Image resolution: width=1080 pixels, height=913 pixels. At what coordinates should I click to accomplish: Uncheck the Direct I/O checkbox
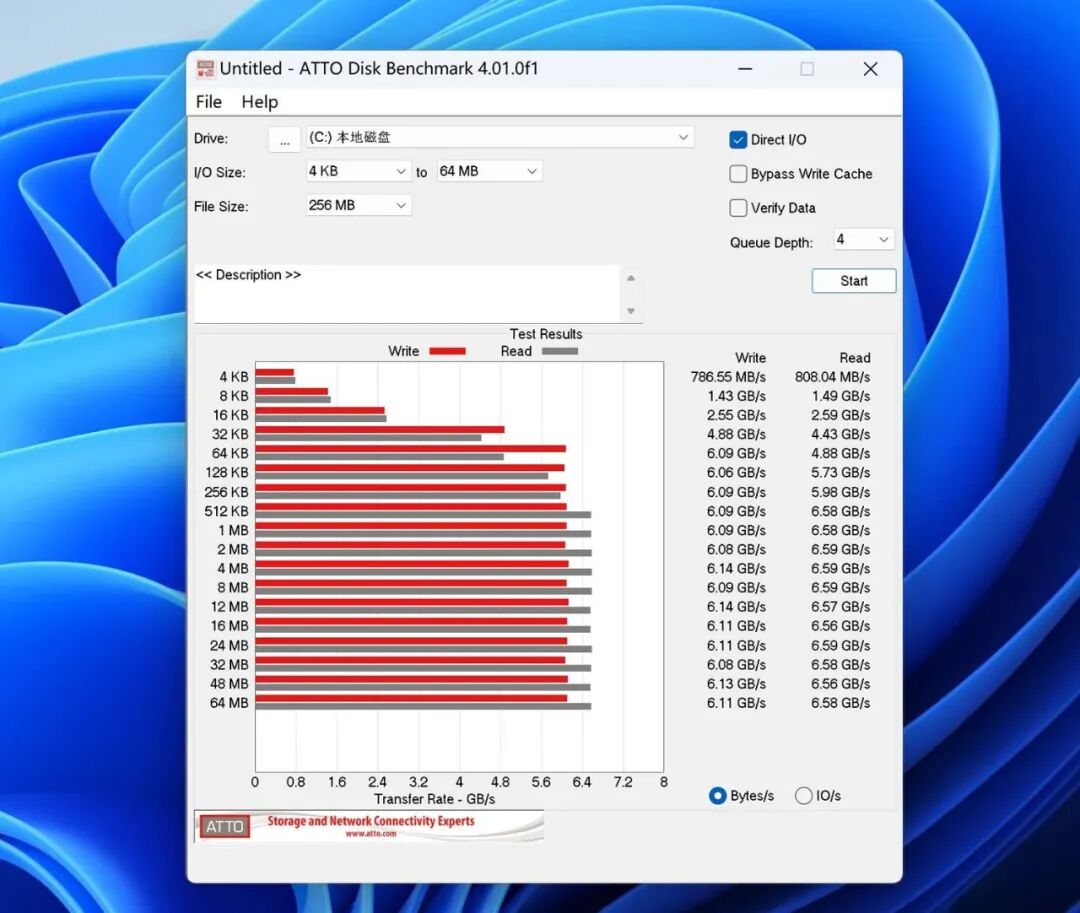point(738,140)
